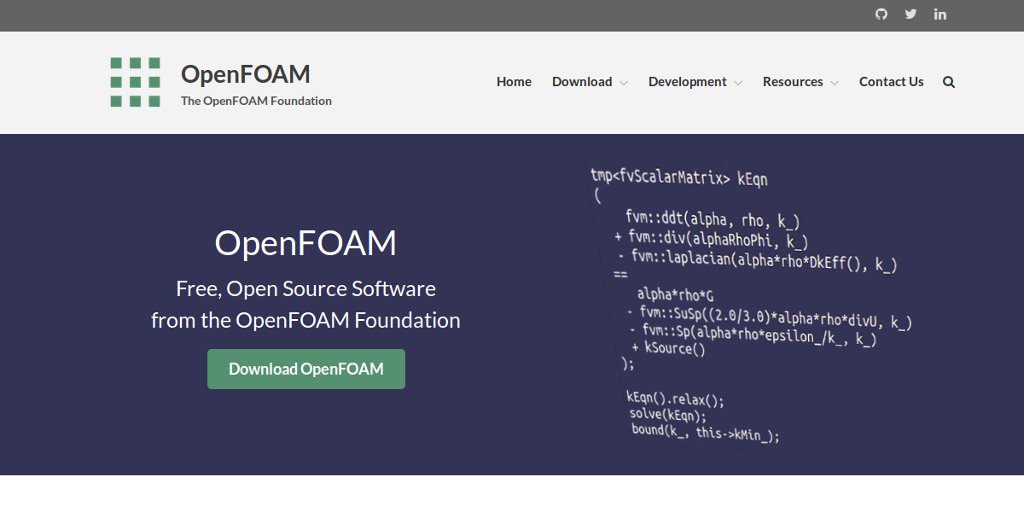Click the search magnifier icon
1024x512 pixels.
click(x=949, y=82)
